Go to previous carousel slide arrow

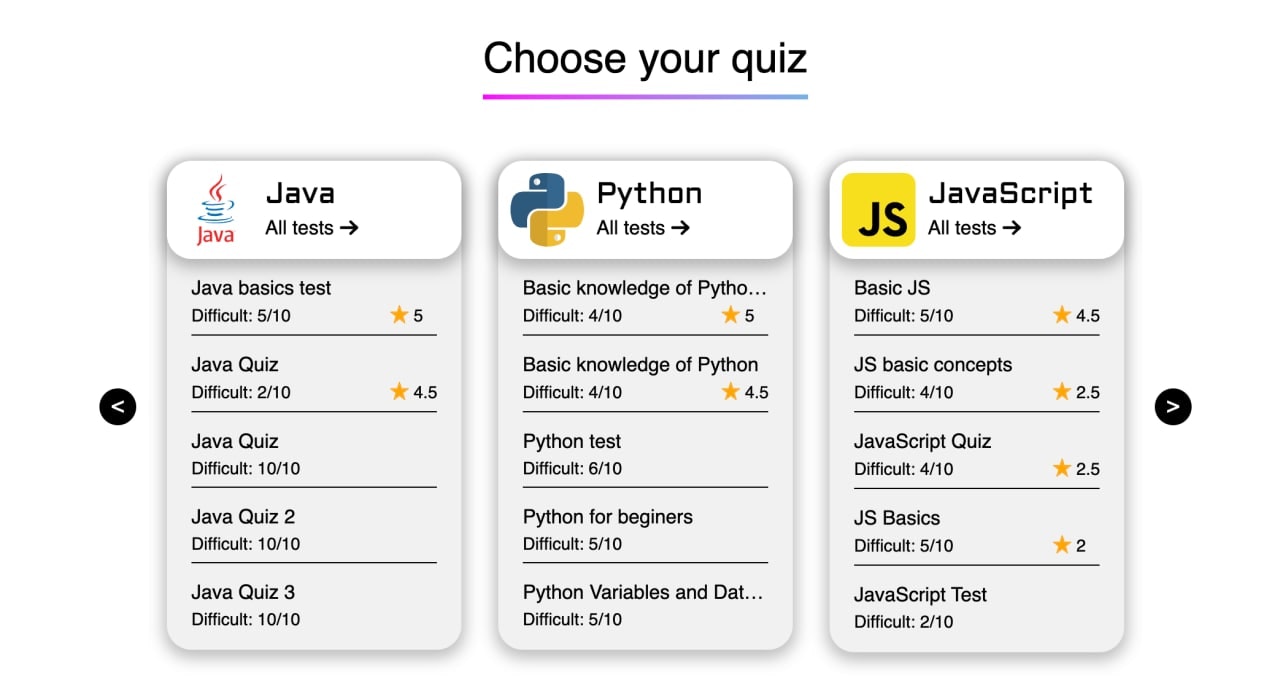tap(118, 407)
